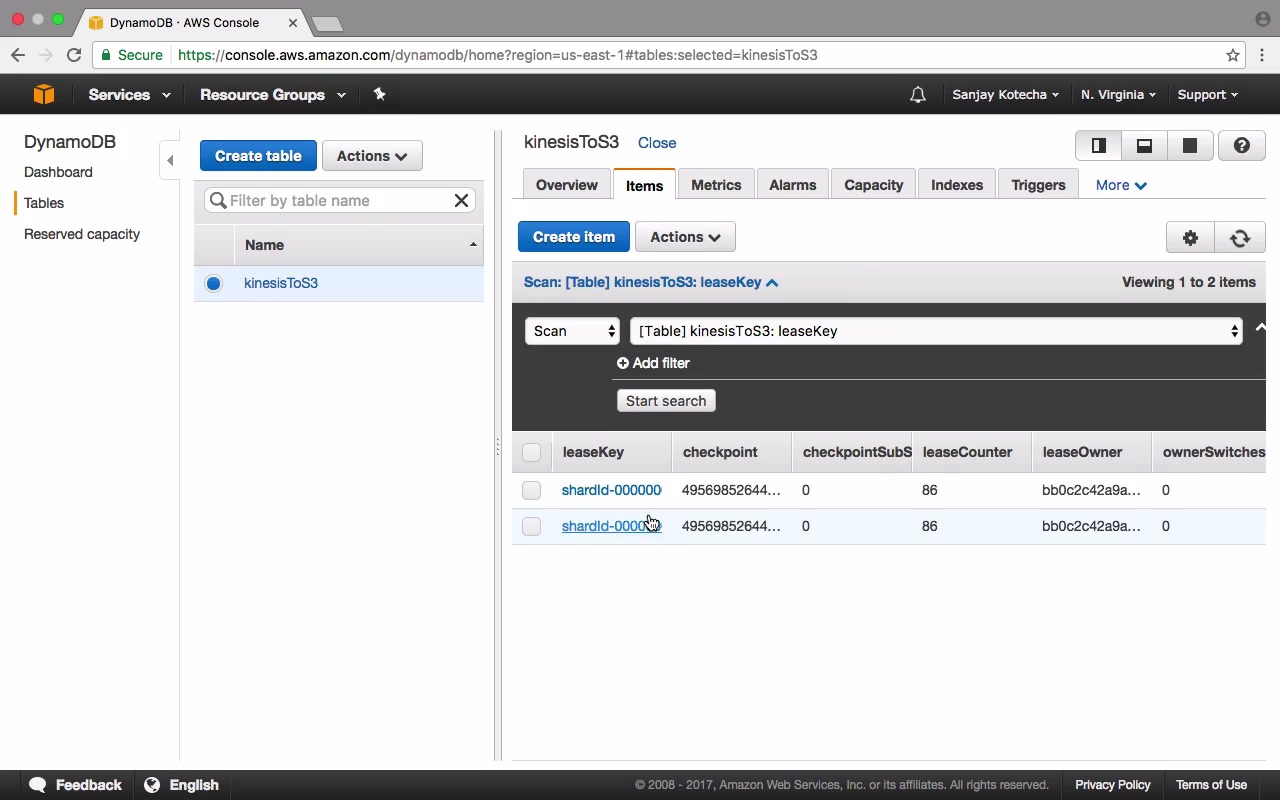
Task: Switch to the Metrics tab
Action: click(716, 185)
